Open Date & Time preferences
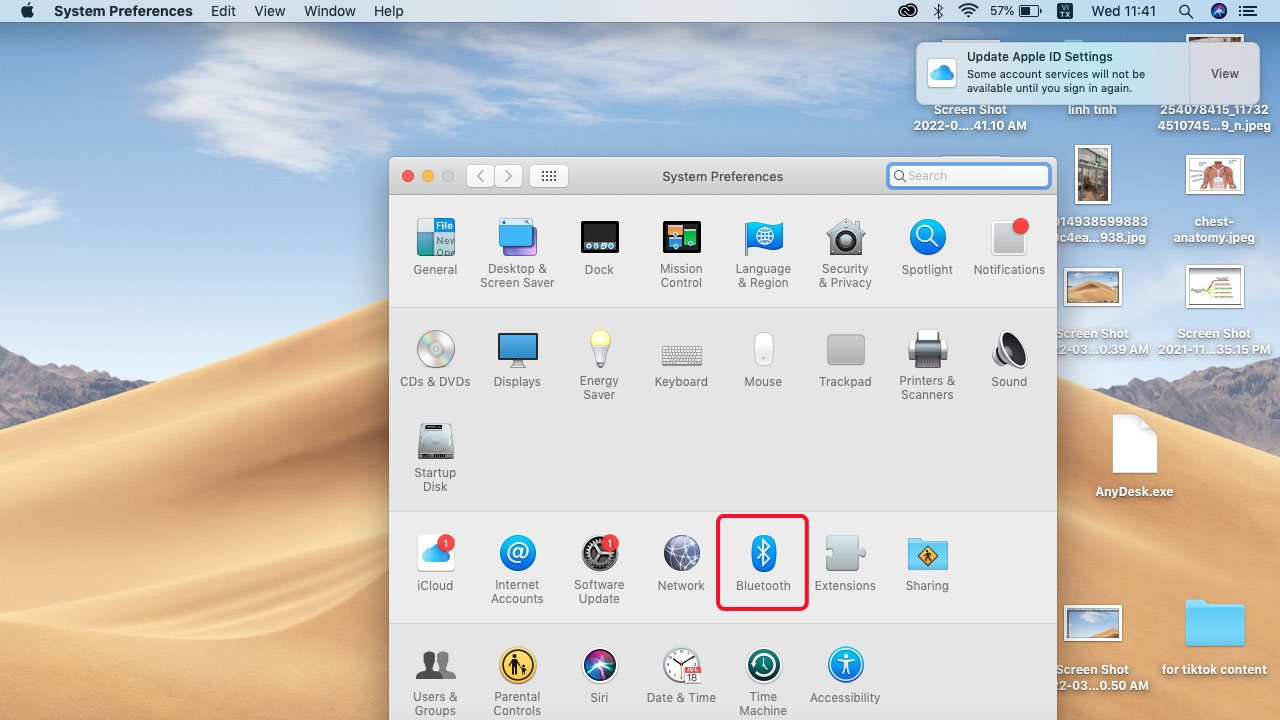The height and width of the screenshot is (720, 1280). pos(681,675)
